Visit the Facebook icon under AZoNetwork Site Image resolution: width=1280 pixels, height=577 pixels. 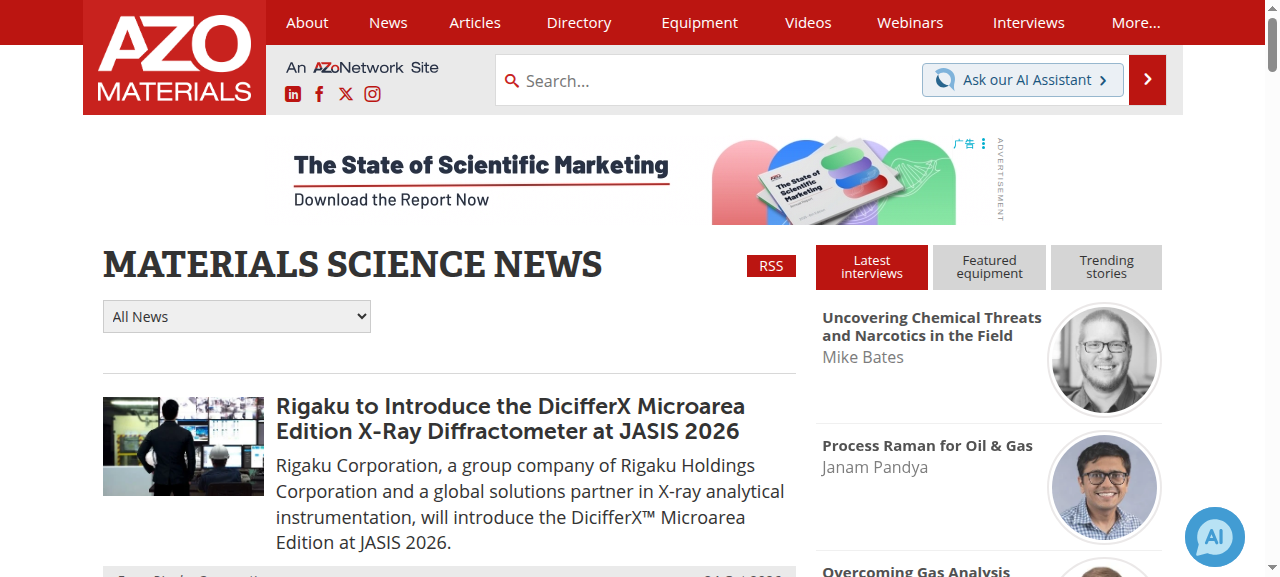click(x=319, y=94)
